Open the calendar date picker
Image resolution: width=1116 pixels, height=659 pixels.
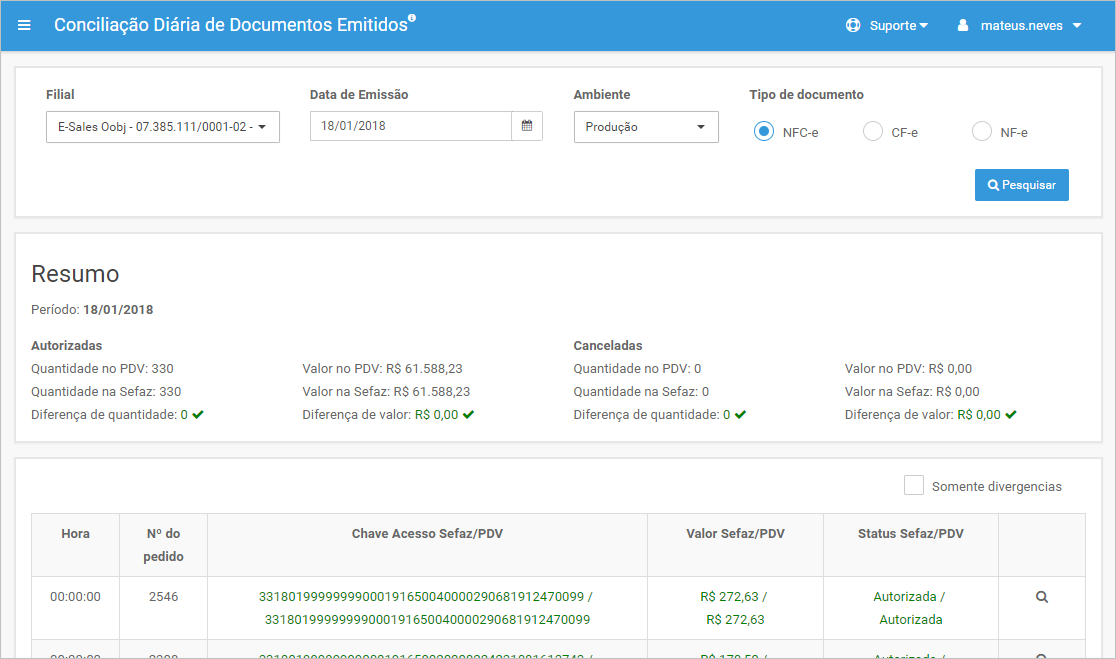point(527,126)
